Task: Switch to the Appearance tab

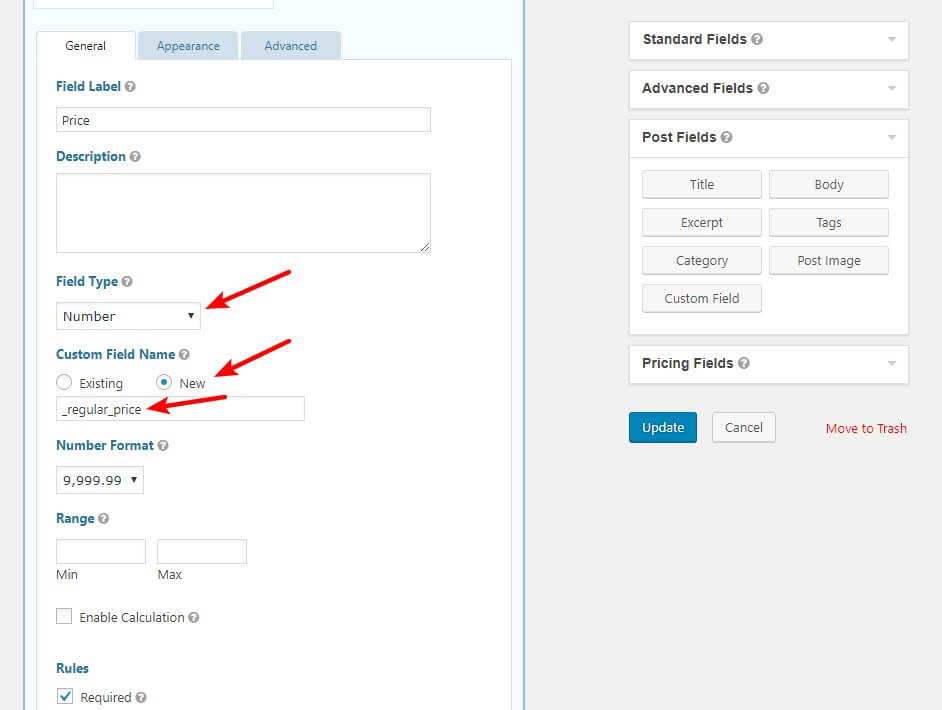Action: (188, 45)
